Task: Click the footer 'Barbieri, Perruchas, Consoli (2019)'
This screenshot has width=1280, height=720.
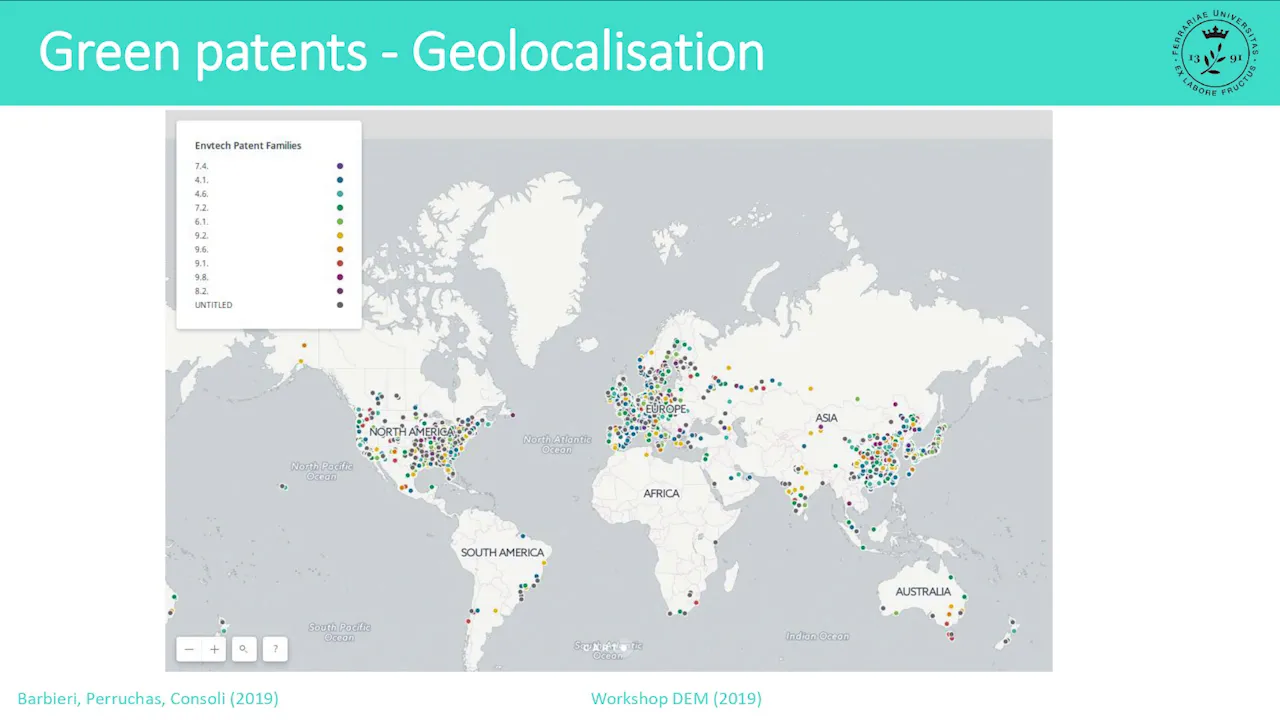Action: tap(148, 698)
